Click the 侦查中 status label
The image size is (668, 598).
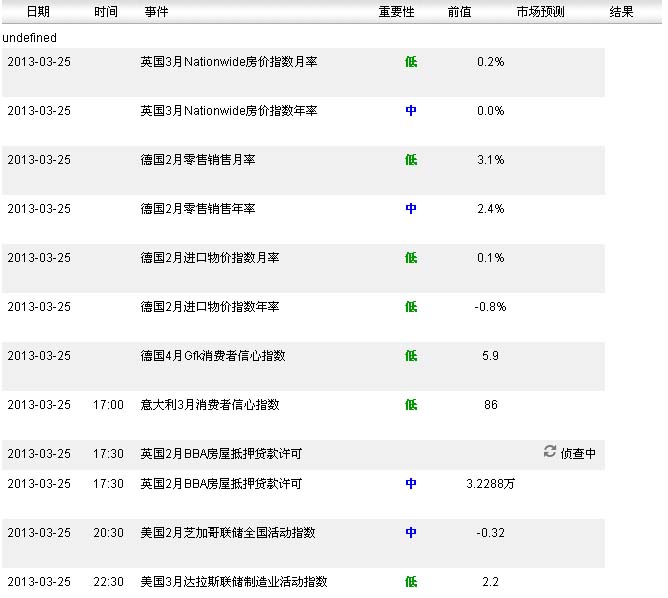coord(578,454)
